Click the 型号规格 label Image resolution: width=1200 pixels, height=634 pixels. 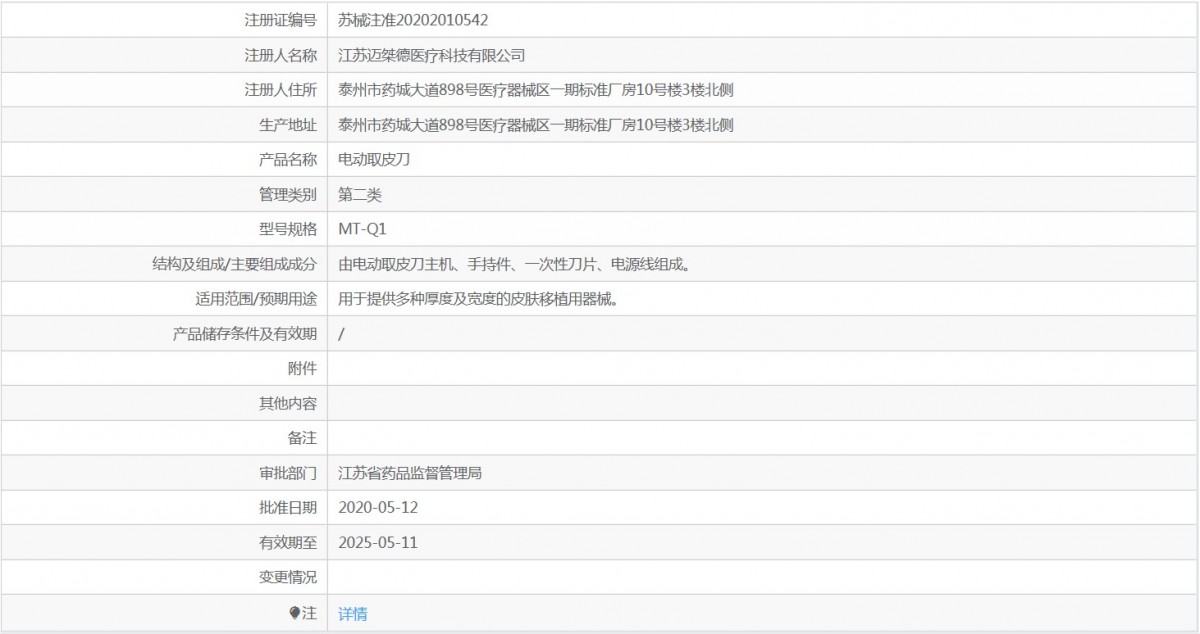coord(288,229)
